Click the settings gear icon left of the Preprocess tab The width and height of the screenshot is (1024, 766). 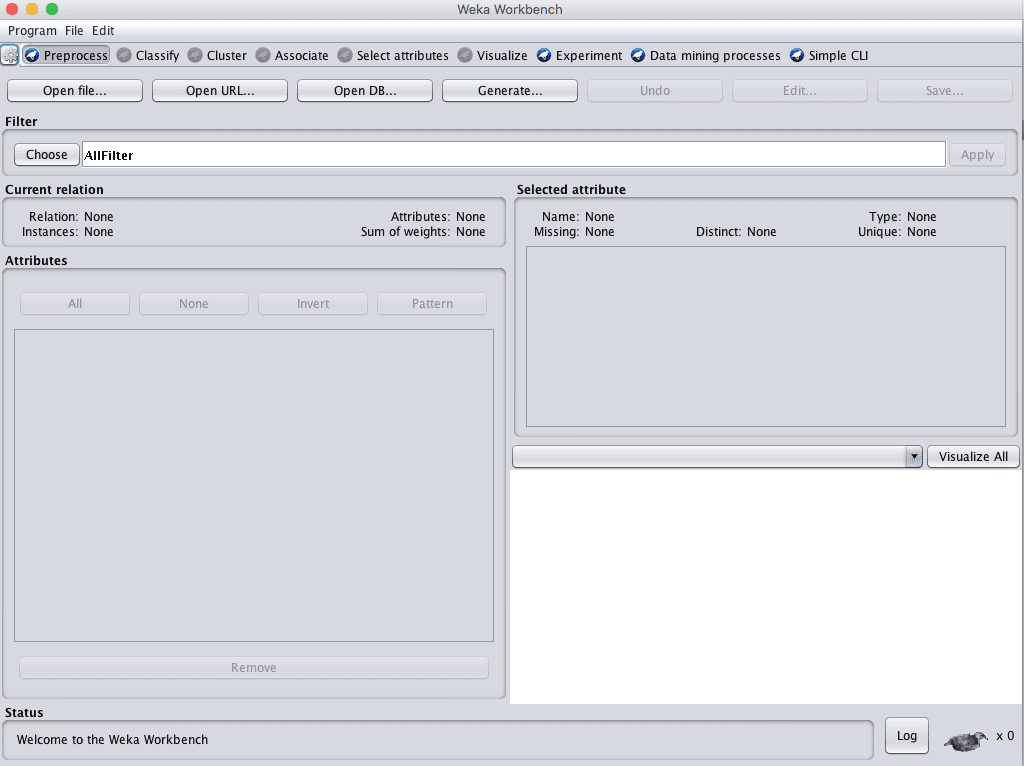tap(10, 56)
